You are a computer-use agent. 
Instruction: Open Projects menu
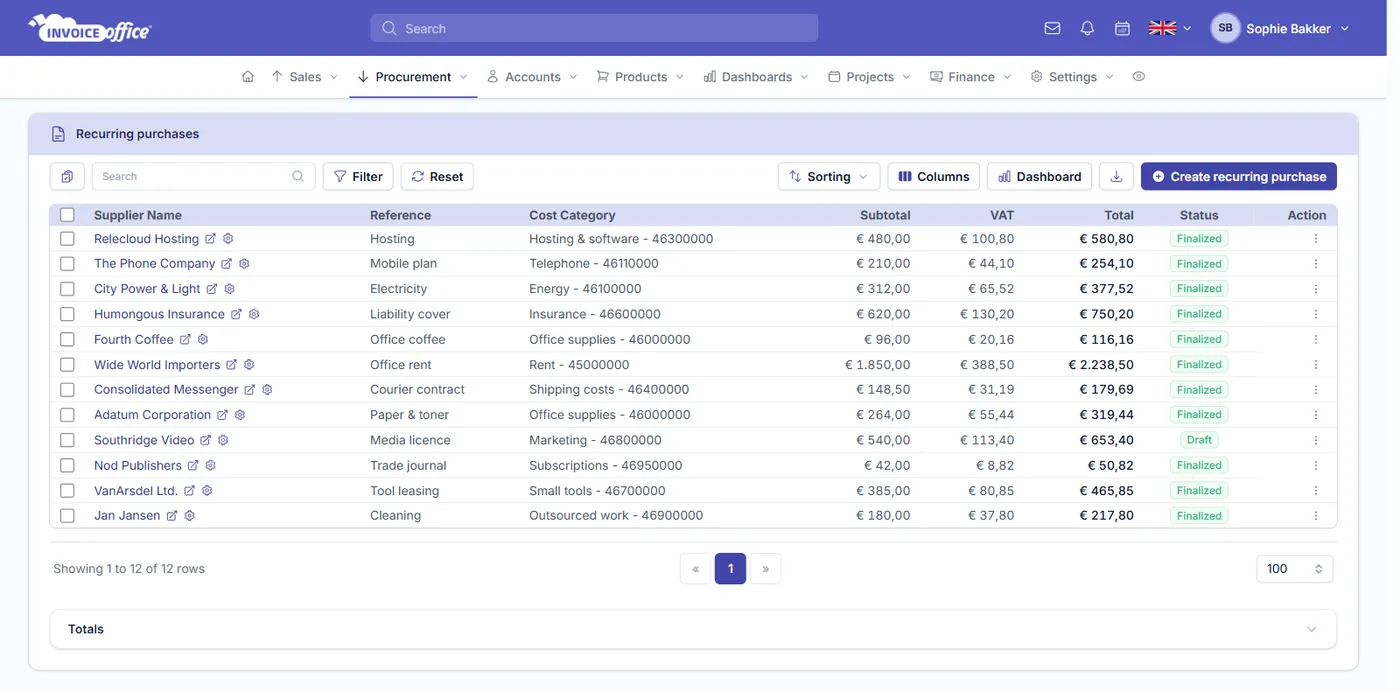[x=869, y=77]
